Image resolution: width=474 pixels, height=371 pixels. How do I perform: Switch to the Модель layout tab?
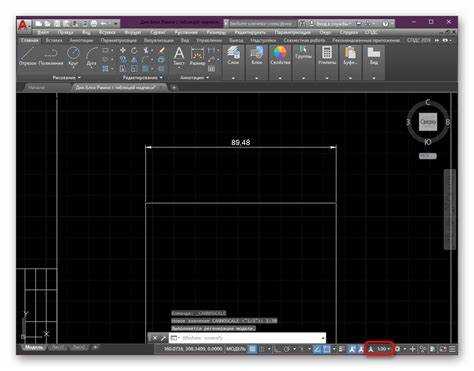34,348
